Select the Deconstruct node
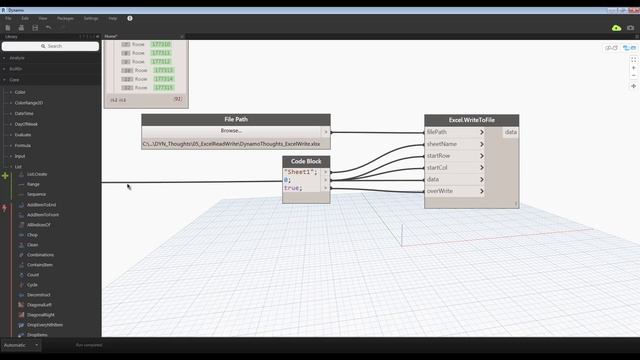This screenshot has width=640, height=360. tap(39, 295)
